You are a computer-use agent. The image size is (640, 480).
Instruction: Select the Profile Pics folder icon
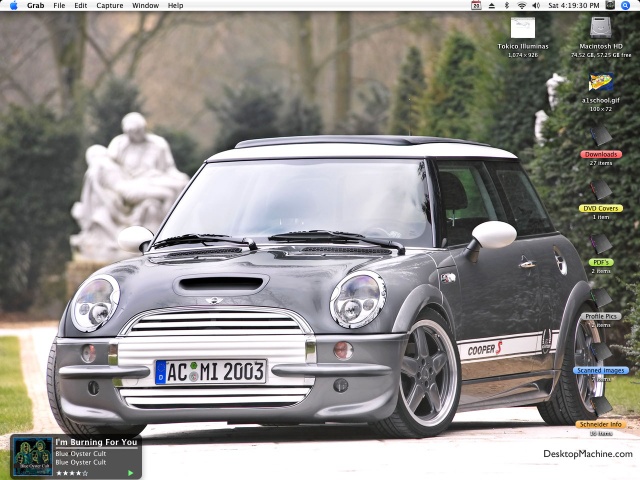pyautogui.click(x=601, y=298)
